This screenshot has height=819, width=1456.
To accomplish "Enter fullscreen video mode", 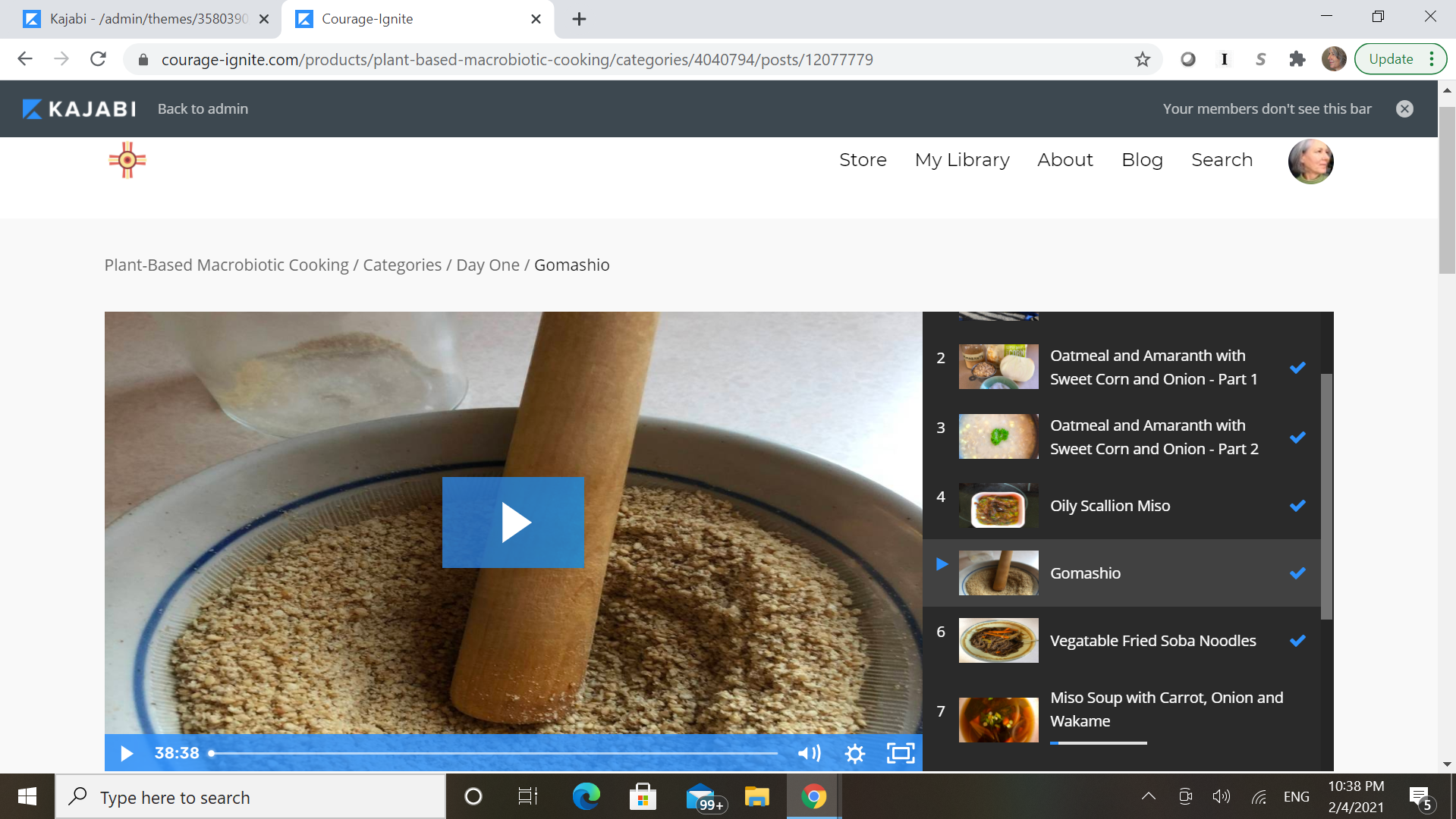I will coord(901,753).
